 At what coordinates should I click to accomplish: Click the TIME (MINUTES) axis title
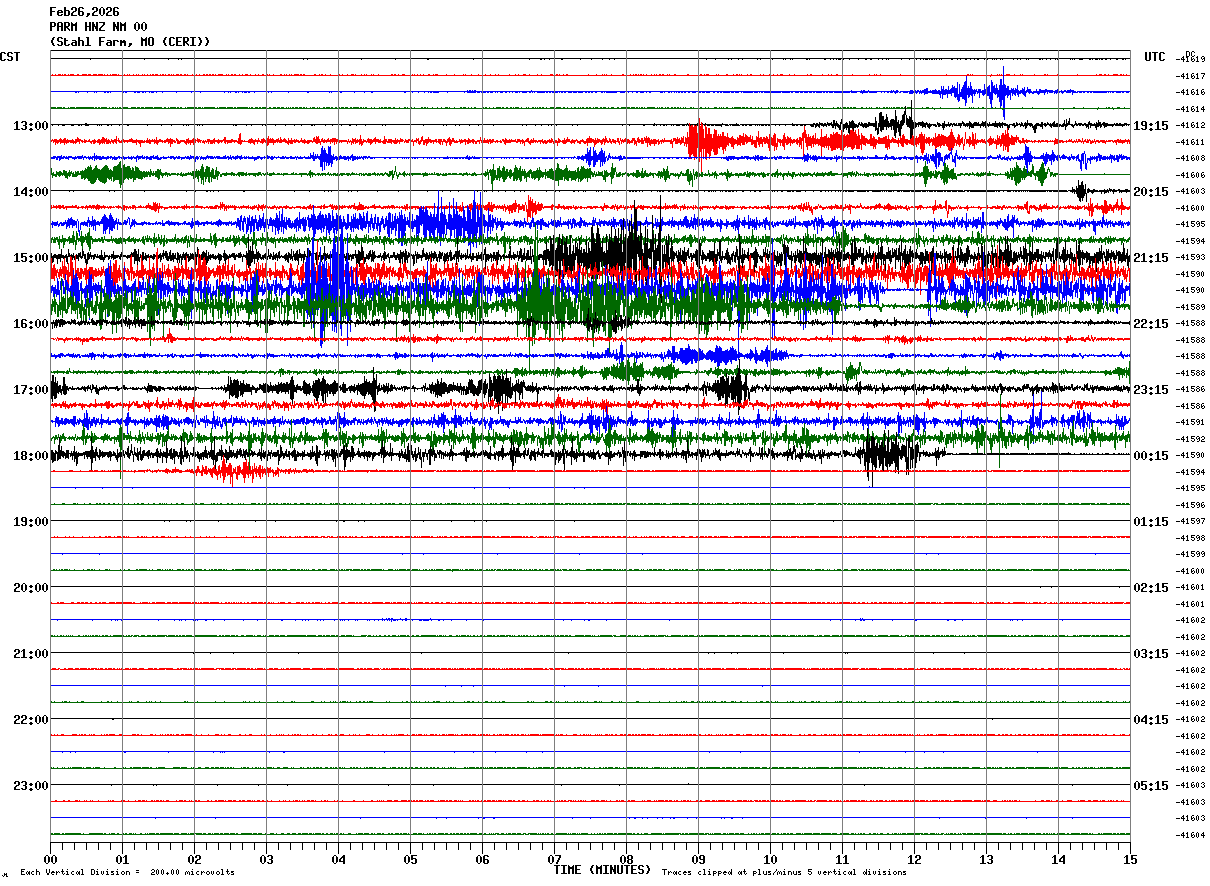coord(602,870)
